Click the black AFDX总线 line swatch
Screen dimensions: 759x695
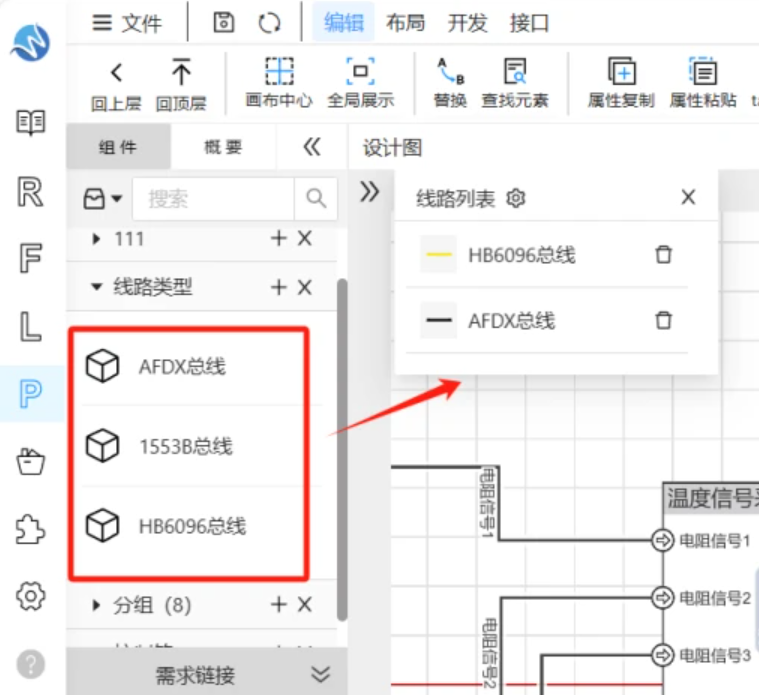tap(439, 320)
